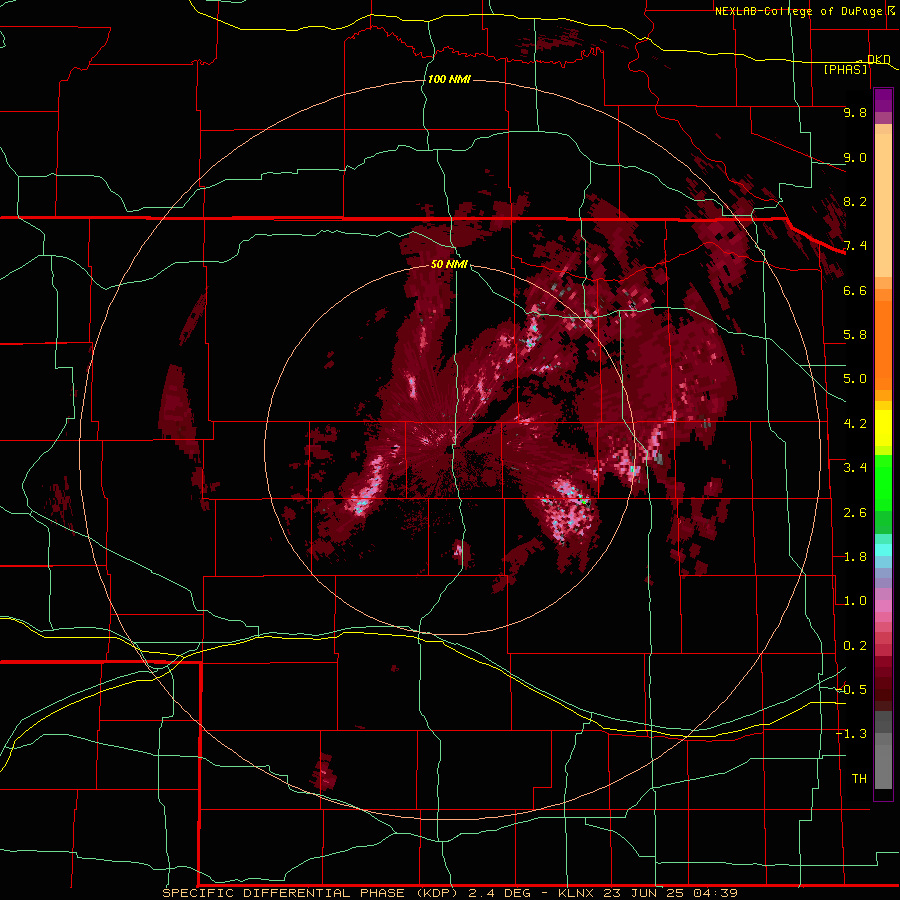Image resolution: width=900 pixels, height=900 pixels.
Task: Click the 1.0 legend value
Action: click(855, 601)
